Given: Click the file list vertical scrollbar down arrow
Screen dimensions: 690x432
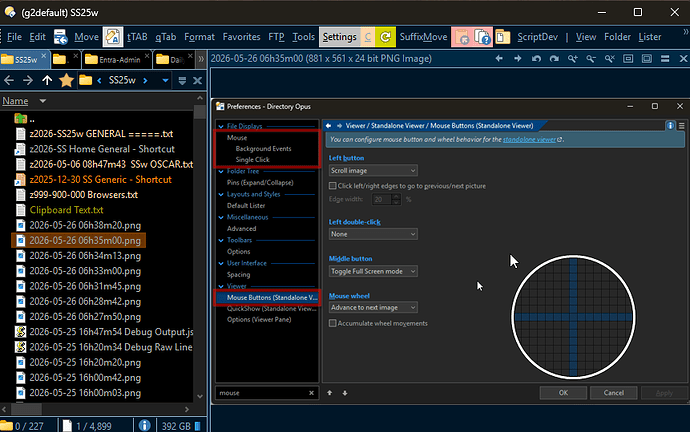Looking at the screenshot, I should 200,396.
